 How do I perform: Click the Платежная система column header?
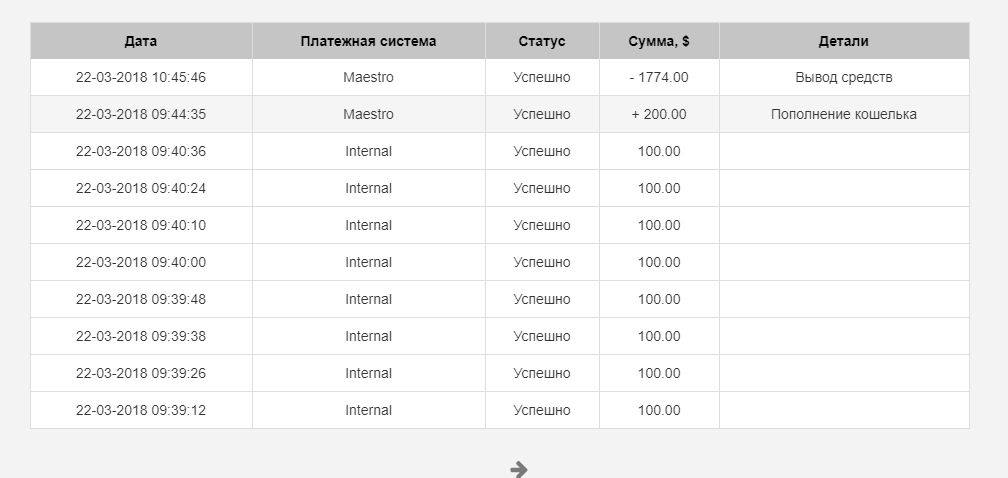(x=368, y=41)
